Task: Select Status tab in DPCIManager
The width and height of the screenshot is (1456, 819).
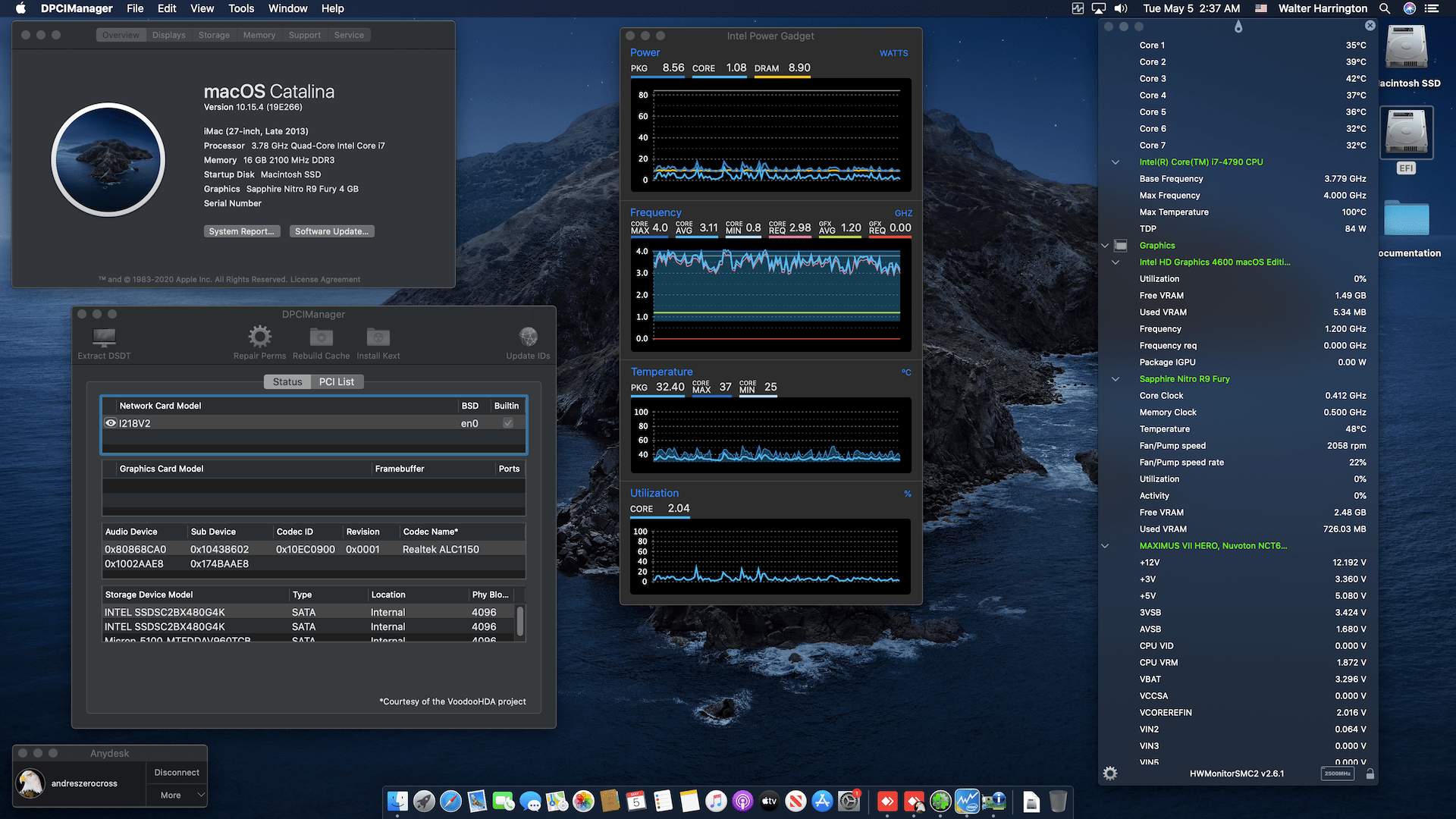Action: [x=287, y=381]
